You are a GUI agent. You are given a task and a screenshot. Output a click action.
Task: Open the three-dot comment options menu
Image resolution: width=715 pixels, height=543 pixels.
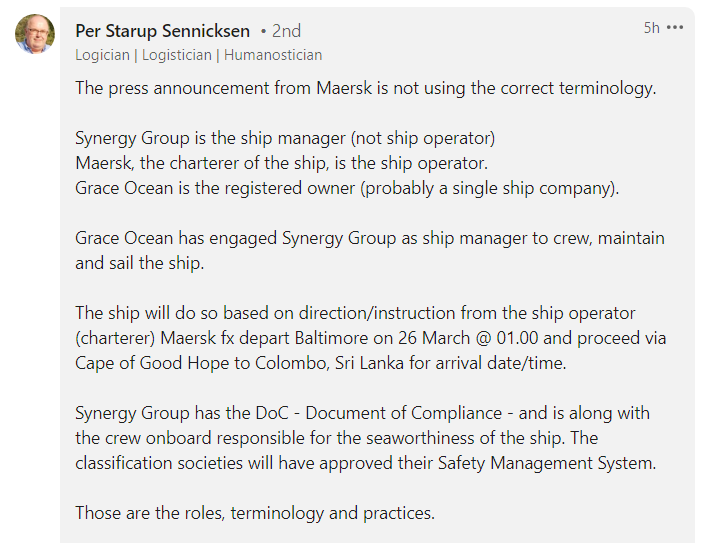[675, 28]
